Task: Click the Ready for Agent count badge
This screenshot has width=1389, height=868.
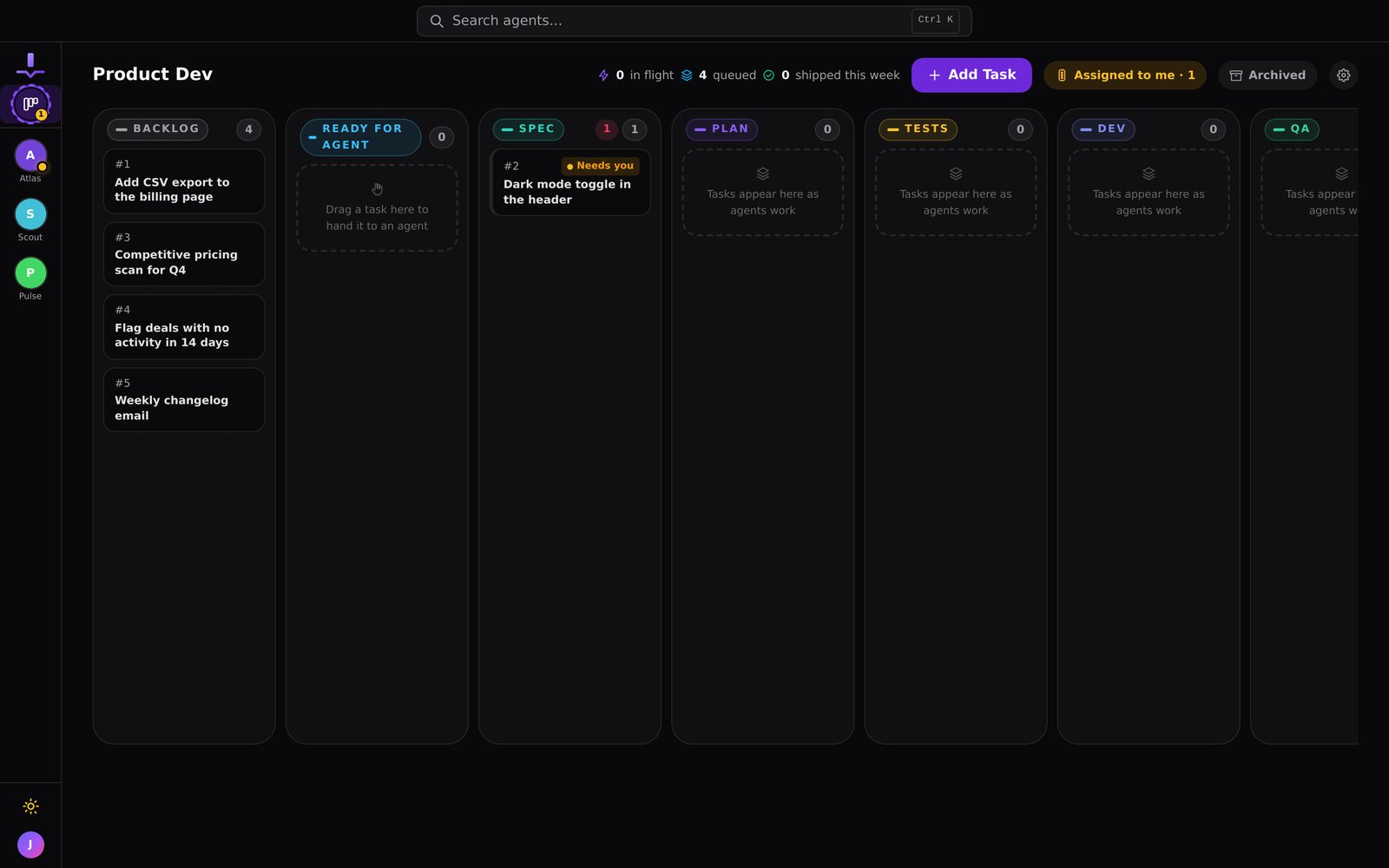Action: coord(442,137)
